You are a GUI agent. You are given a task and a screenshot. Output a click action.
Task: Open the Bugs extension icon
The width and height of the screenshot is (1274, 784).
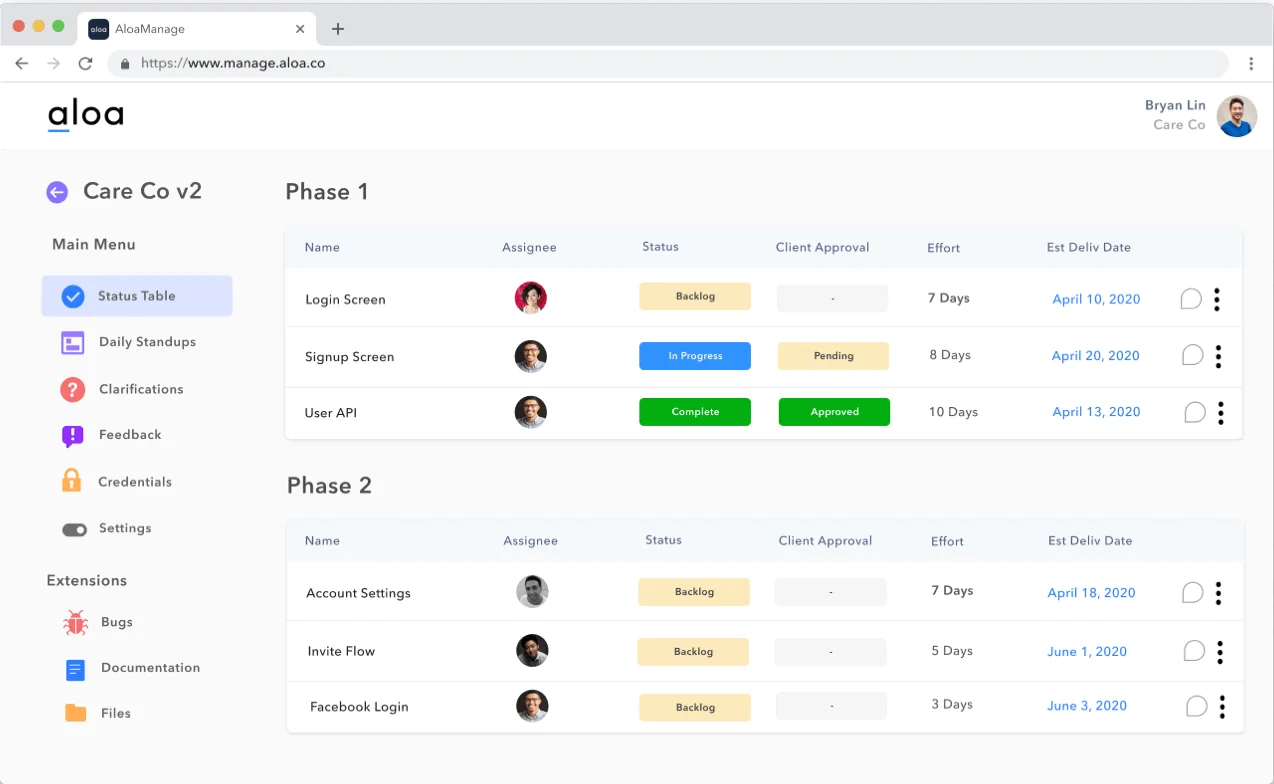coord(76,623)
